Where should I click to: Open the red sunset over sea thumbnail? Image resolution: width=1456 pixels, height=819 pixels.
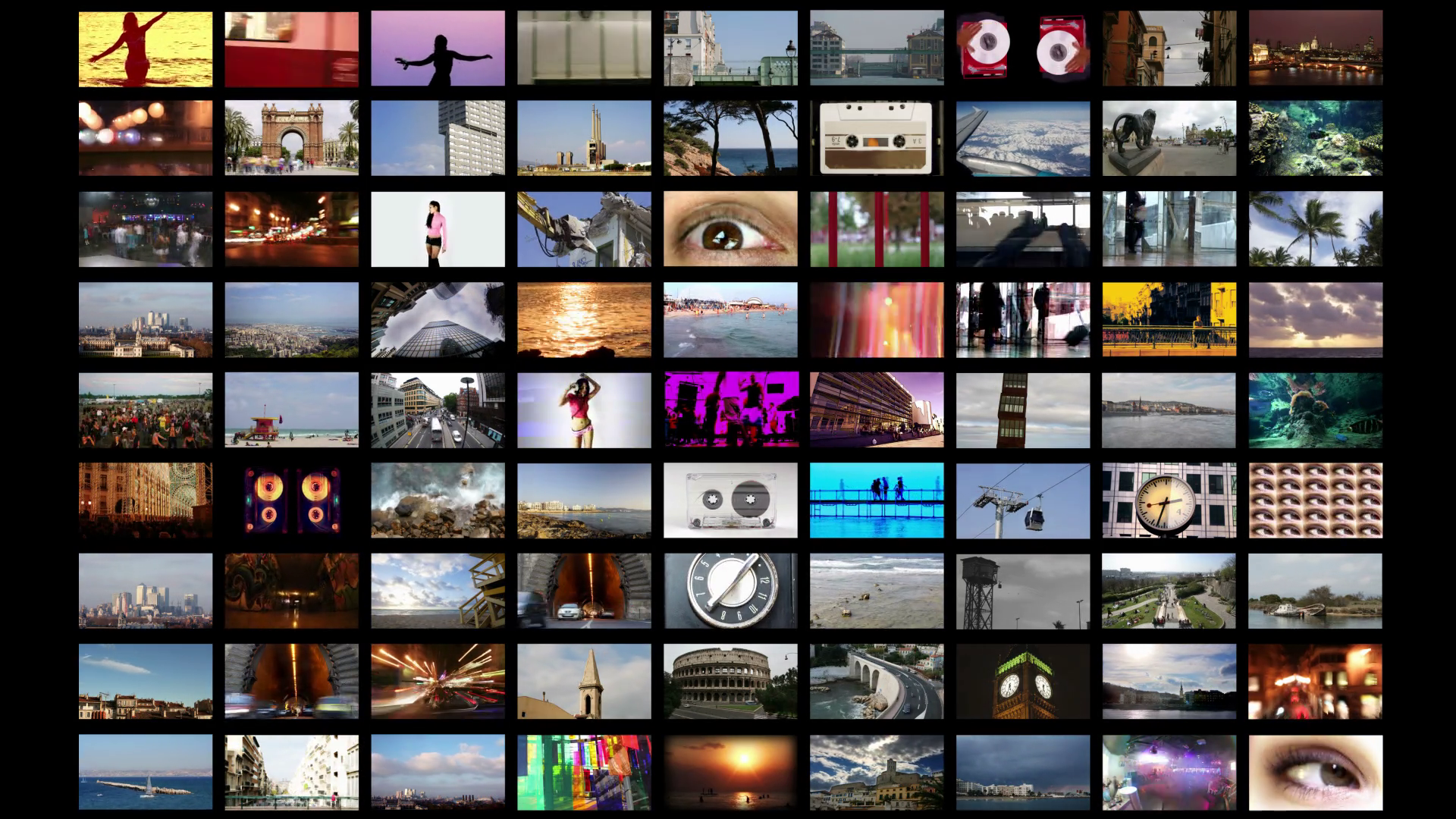(x=730, y=772)
